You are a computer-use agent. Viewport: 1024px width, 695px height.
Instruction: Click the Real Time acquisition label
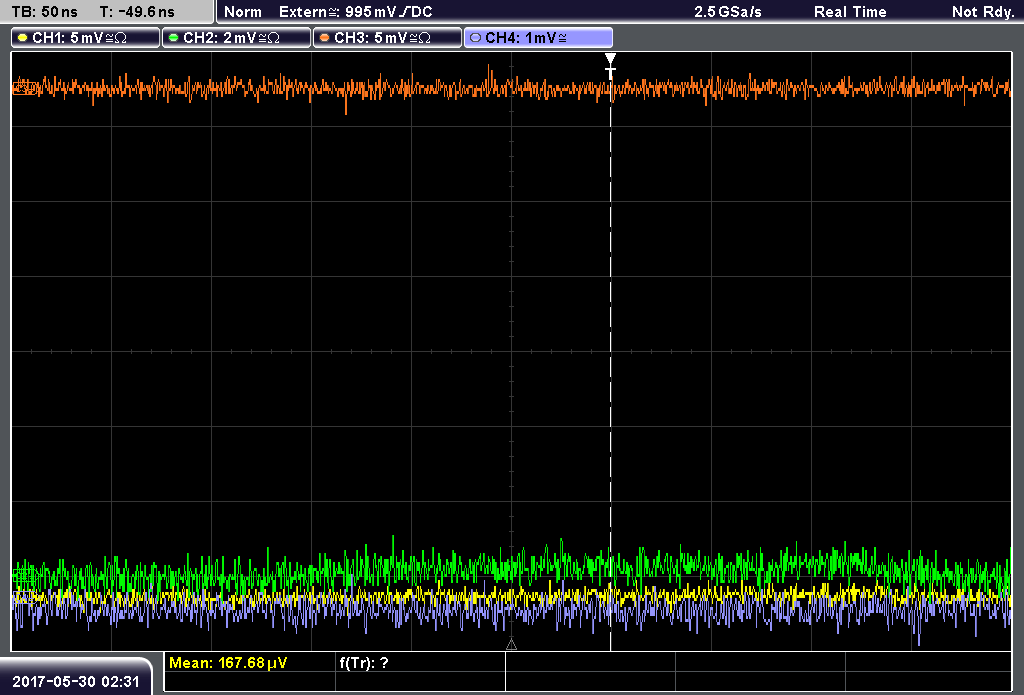pos(850,12)
